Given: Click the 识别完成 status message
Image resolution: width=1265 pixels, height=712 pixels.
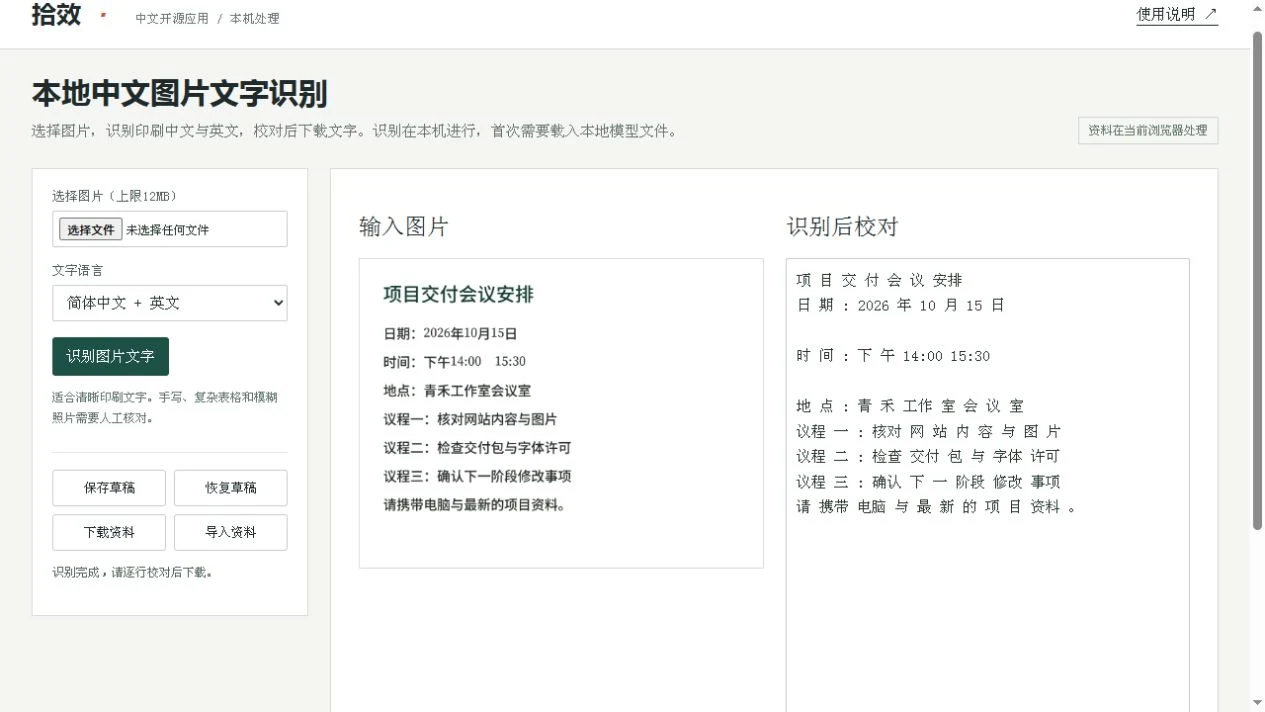Looking at the screenshot, I should coord(132,573).
